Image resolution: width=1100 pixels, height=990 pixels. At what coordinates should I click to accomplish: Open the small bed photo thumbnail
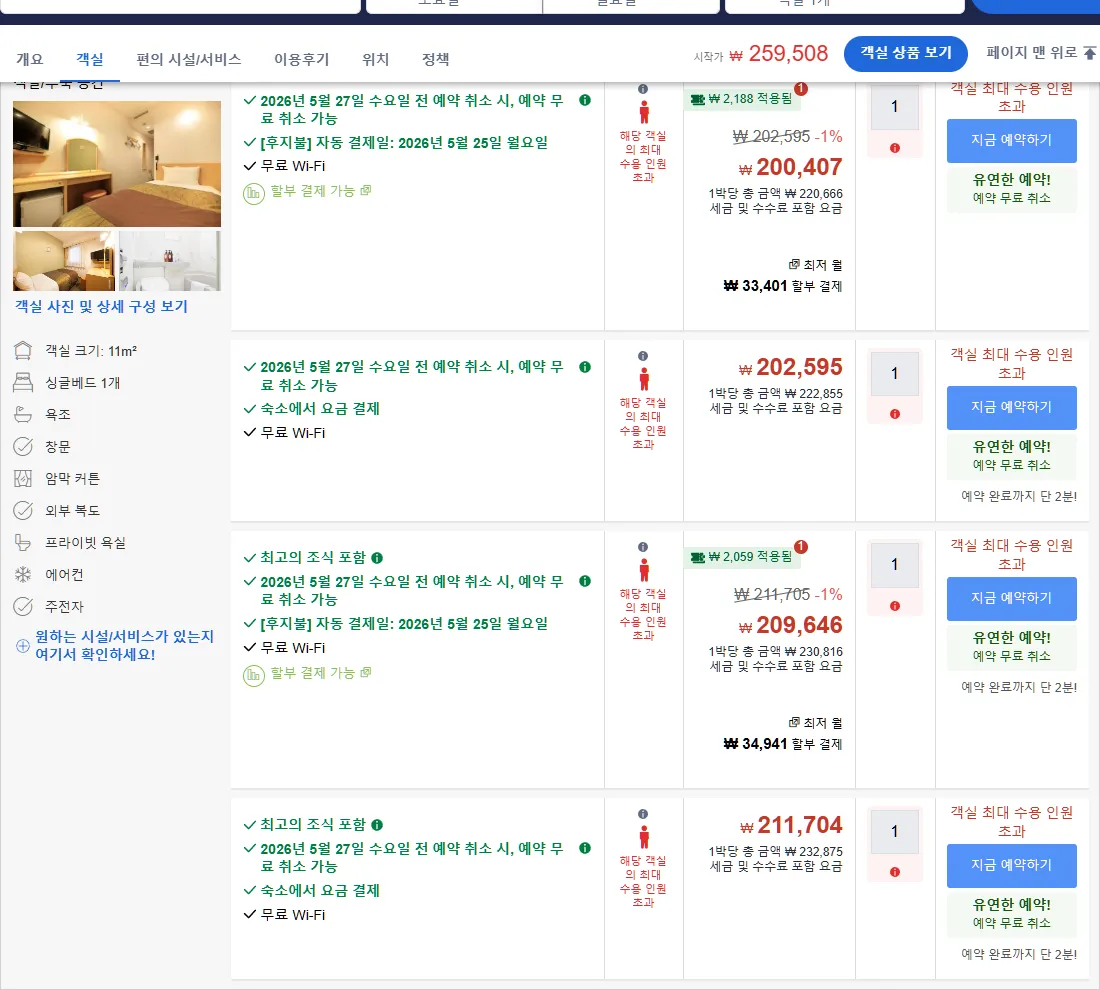64,260
